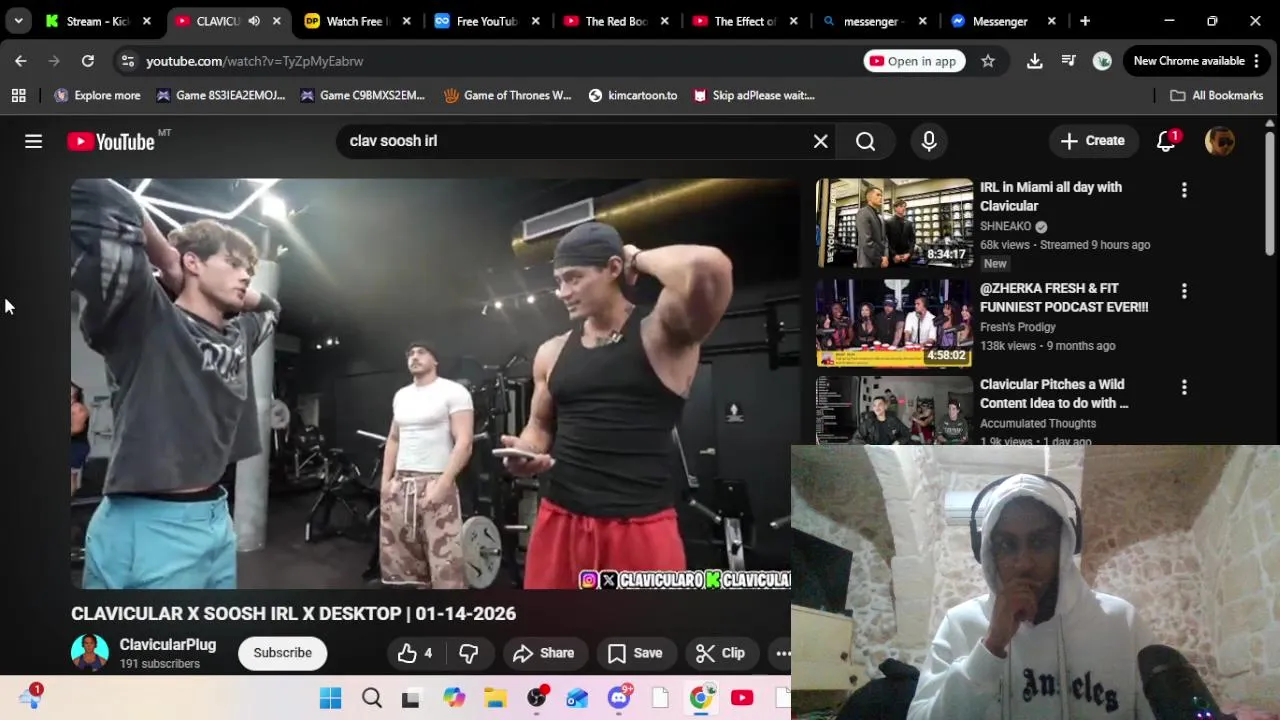Screen dimensions: 1280x720
Task: Open the Chrome profile avatar
Action: [1102, 61]
